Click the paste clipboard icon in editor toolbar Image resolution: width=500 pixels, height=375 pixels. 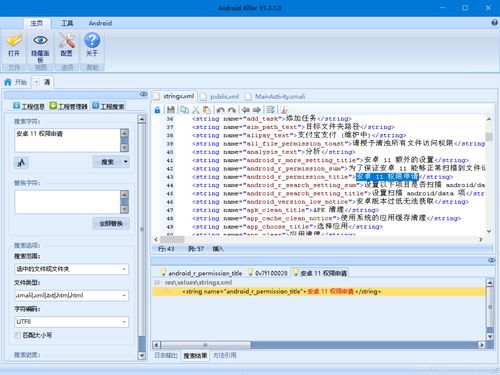coord(207,110)
